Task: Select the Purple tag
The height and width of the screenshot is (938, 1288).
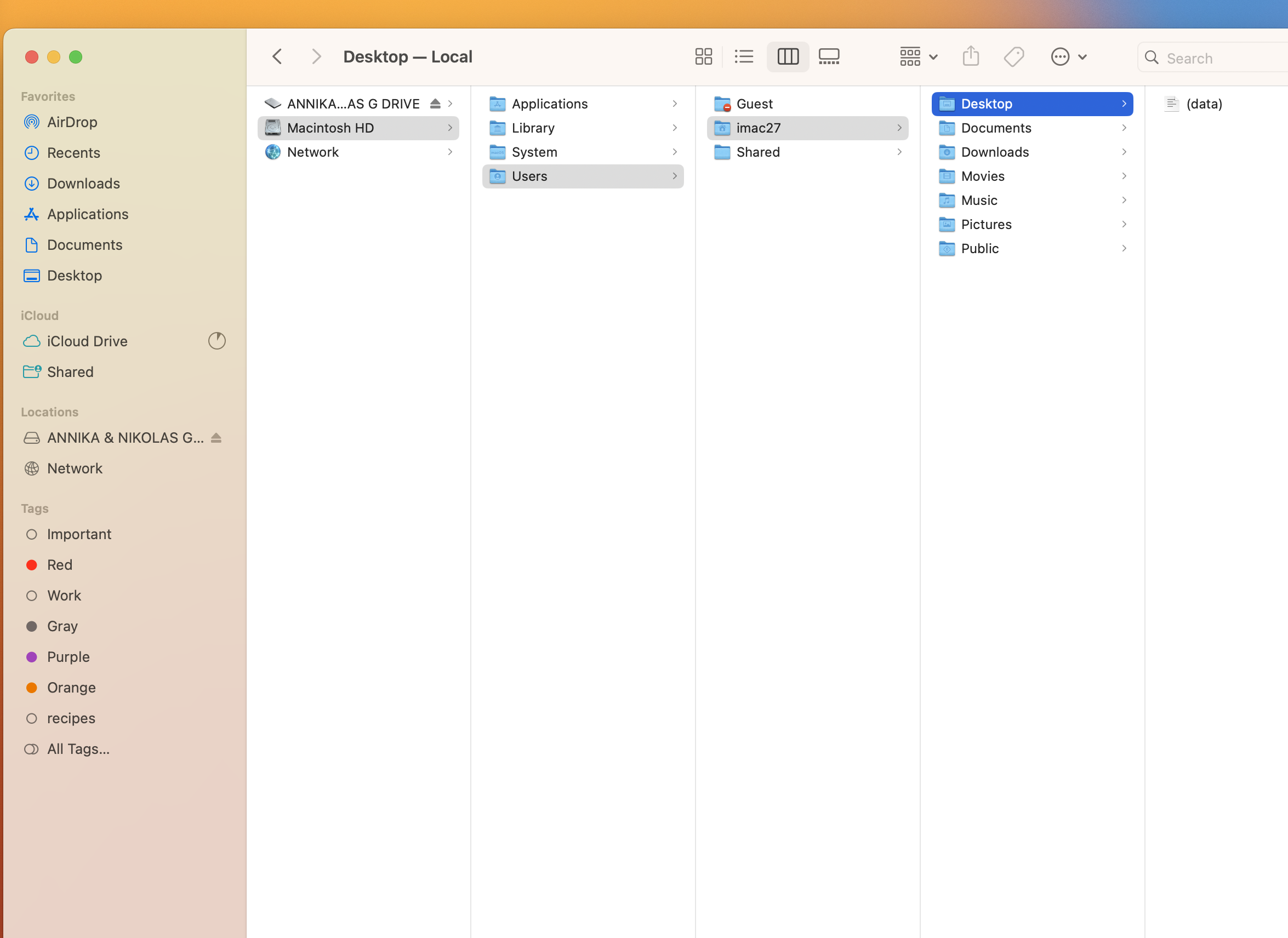Action: pos(67,657)
